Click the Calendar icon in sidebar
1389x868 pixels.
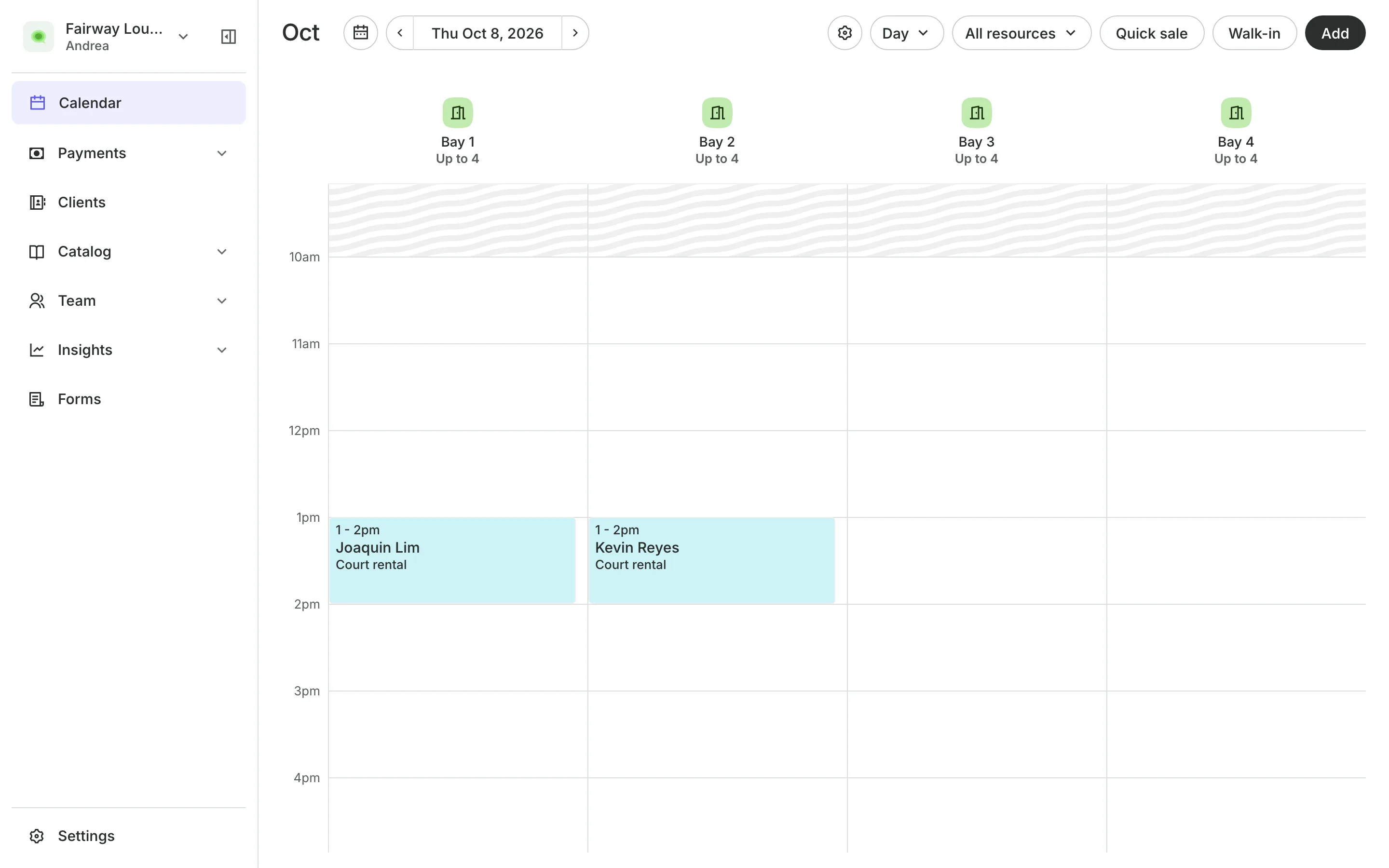click(37, 103)
